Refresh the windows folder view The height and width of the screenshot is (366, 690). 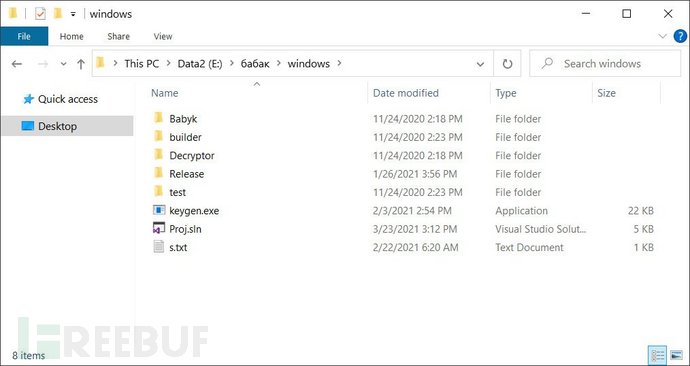[x=507, y=64]
